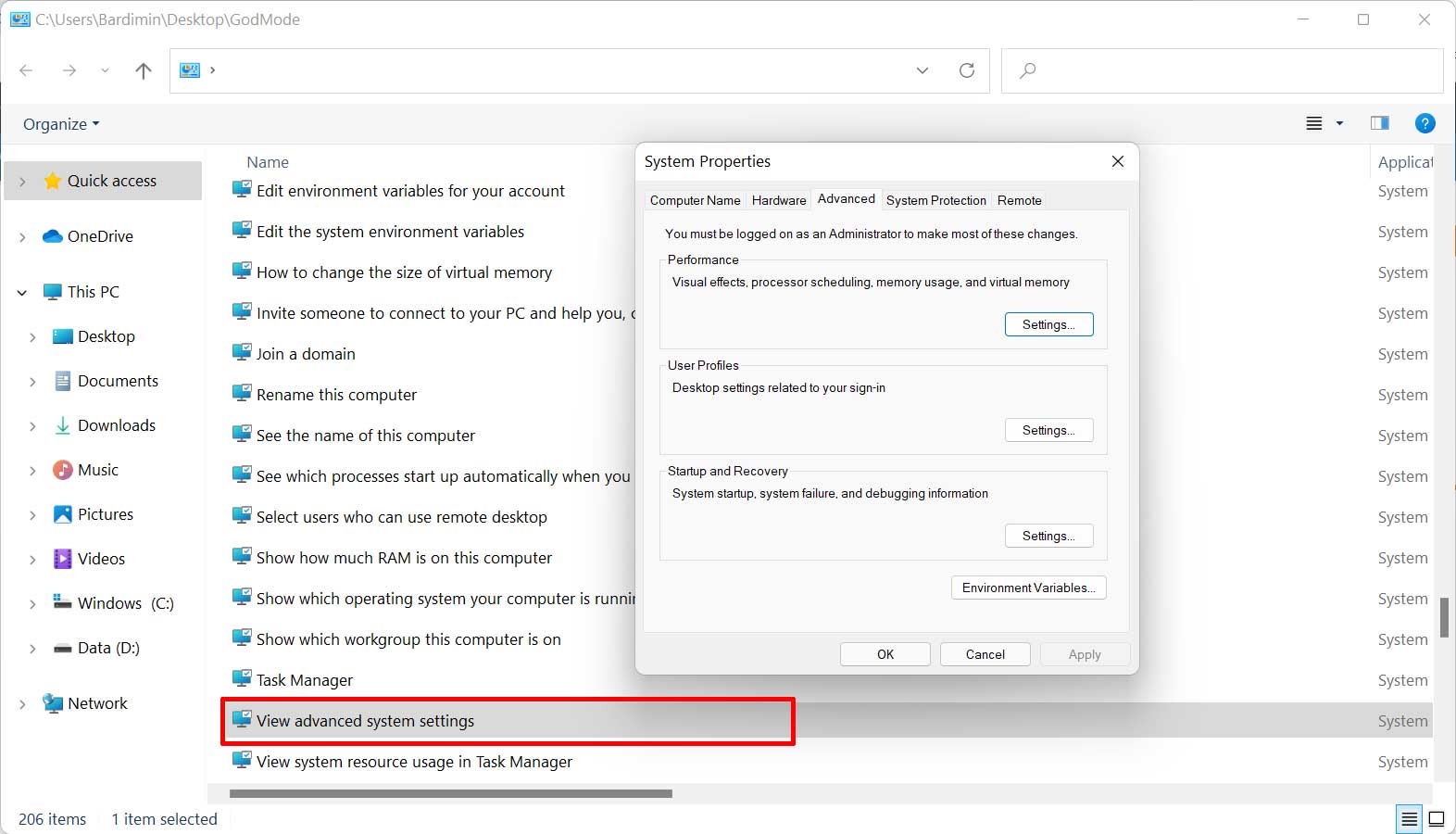The image size is (1456, 834).
Task: Click the Network icon in sidebar
Action: pos(53,703)
